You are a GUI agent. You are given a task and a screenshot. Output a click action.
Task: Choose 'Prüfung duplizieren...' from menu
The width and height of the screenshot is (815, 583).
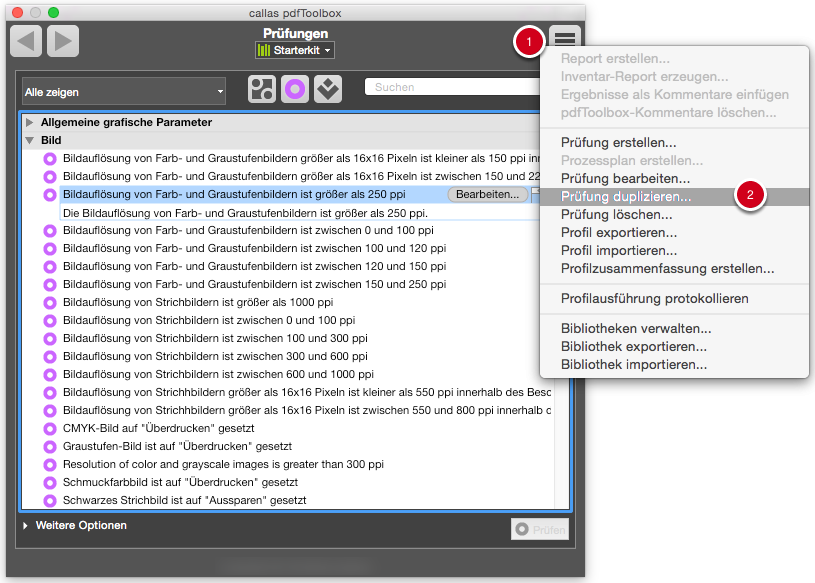pos(674,196)
